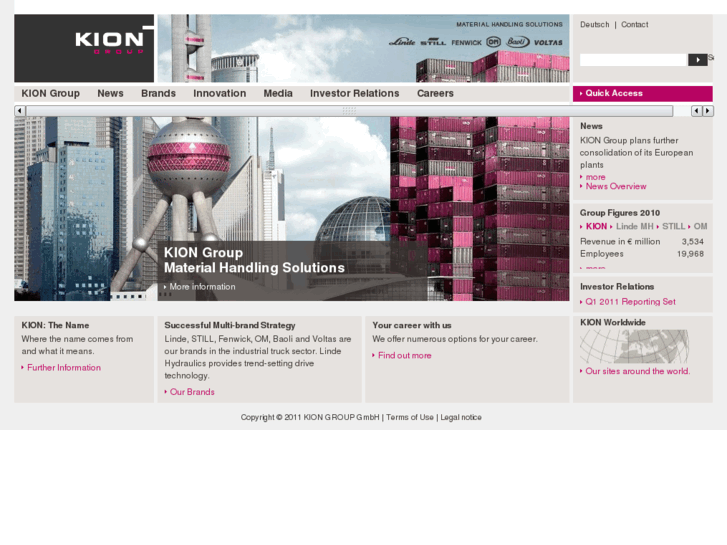This screenshot has height=545, width=727.
Task: Click the main banner image
Action: point(292,209)
